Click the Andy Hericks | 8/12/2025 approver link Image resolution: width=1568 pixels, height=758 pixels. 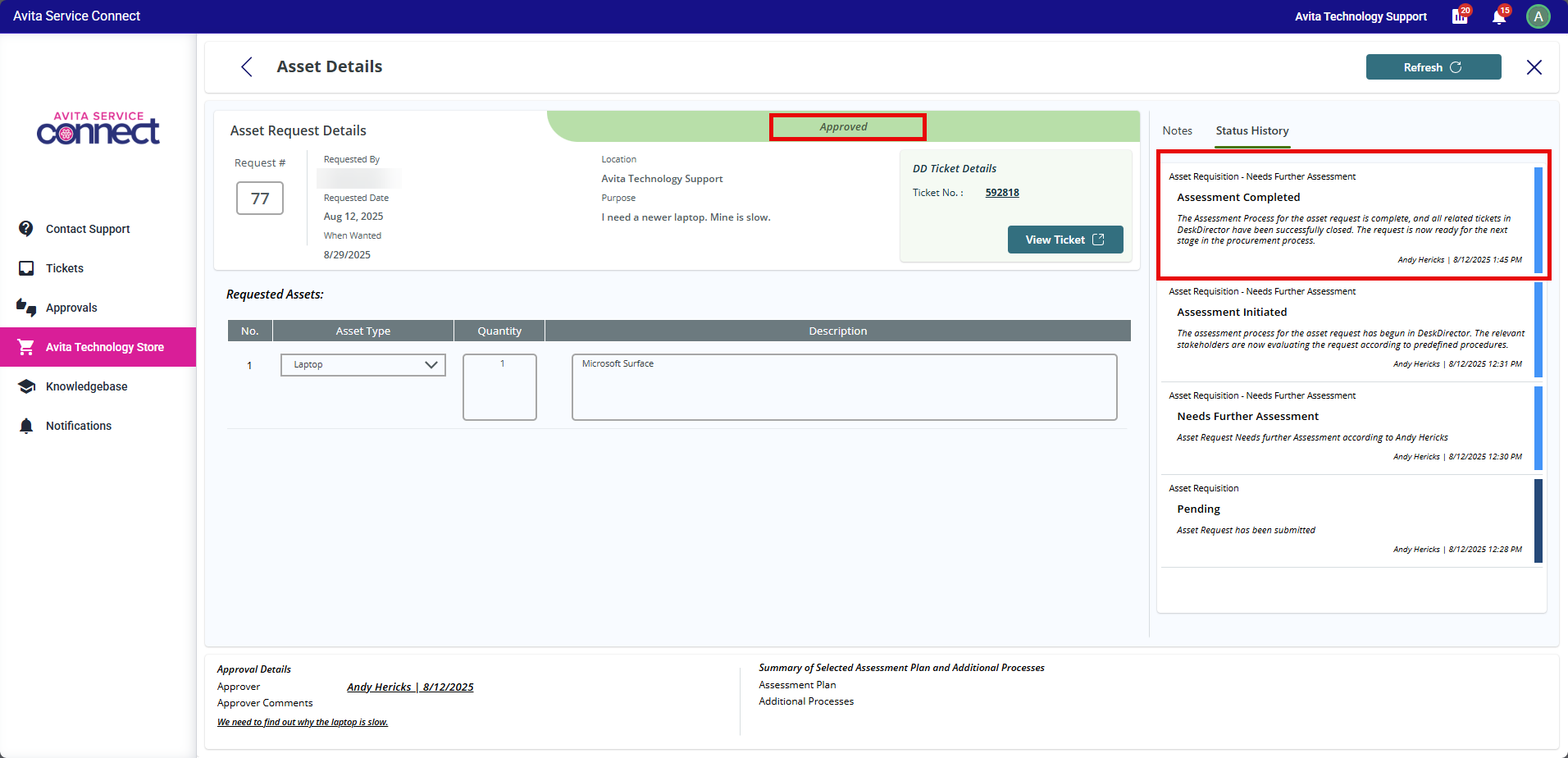(410, 687)
